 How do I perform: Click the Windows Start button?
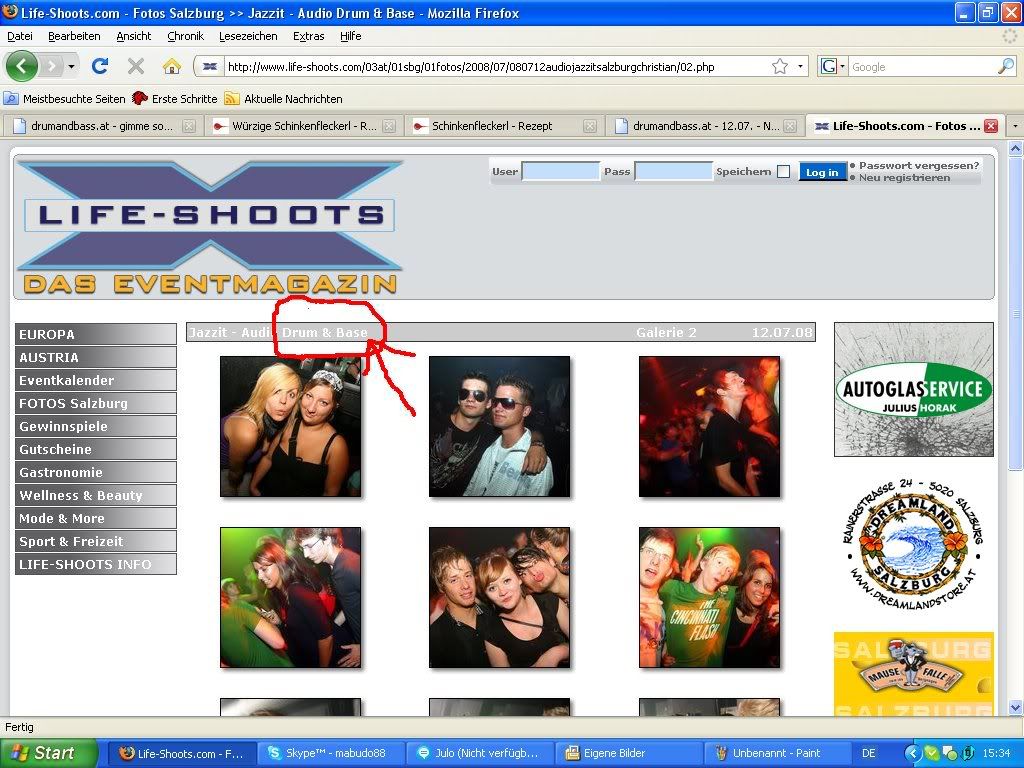tap(48, 753)
